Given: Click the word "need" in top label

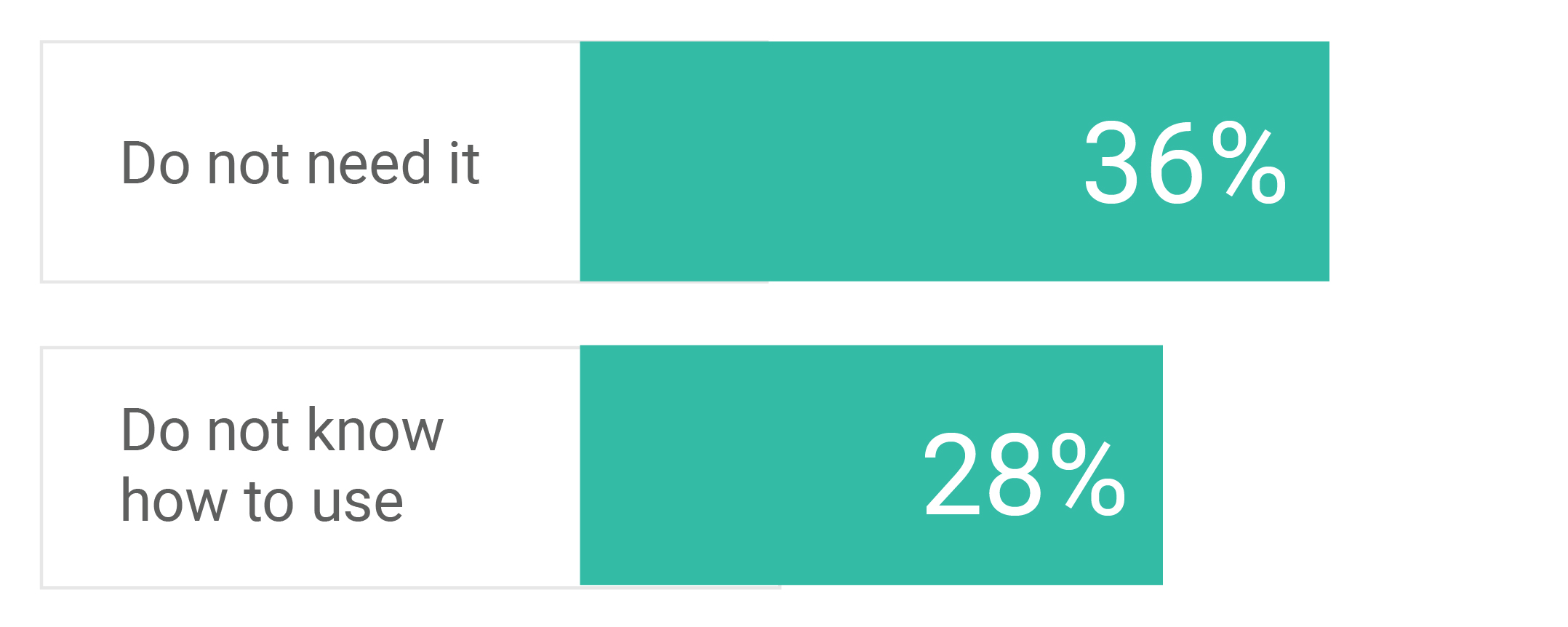Looking at the screenshot, I should tap(369, 163).
